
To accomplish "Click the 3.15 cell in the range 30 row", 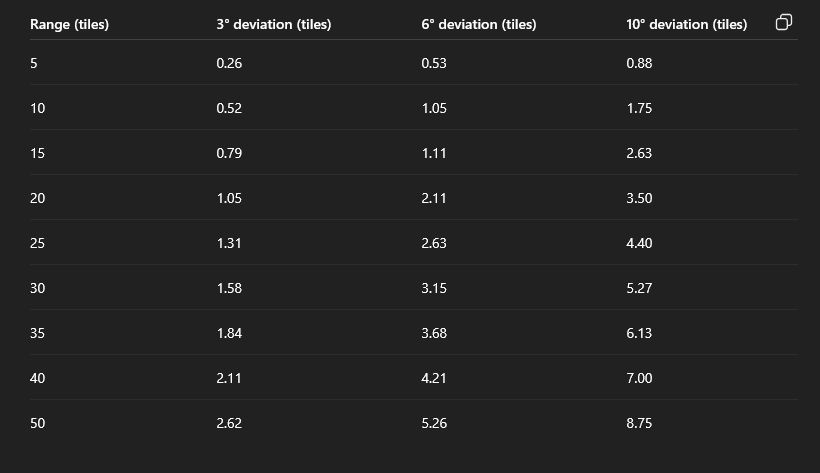I will pos(434,288).
